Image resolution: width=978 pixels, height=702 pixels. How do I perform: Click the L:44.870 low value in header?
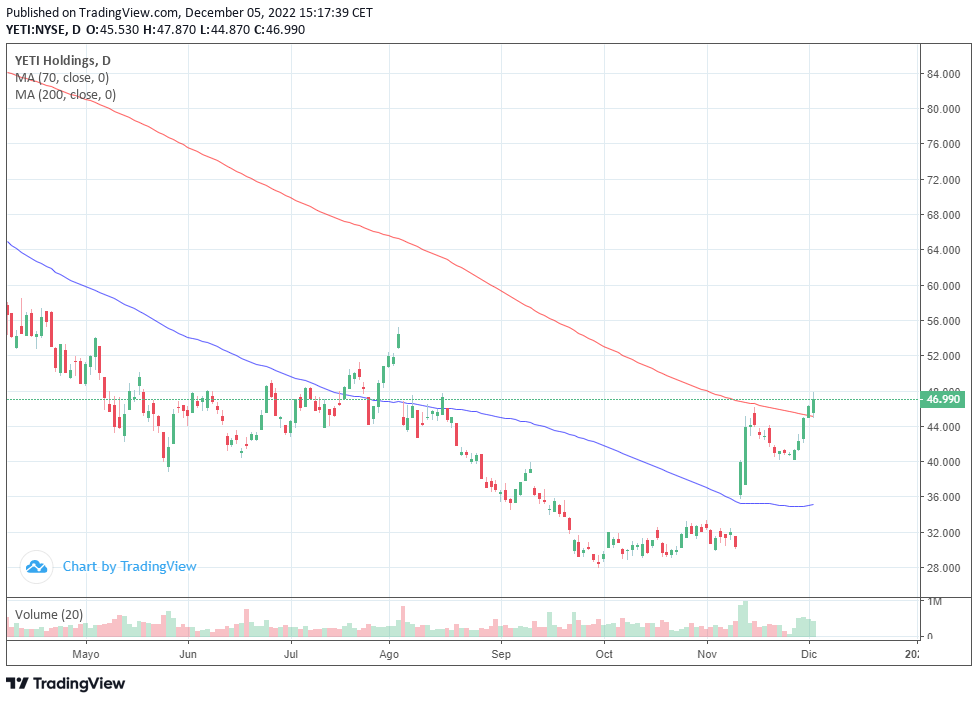225,29
